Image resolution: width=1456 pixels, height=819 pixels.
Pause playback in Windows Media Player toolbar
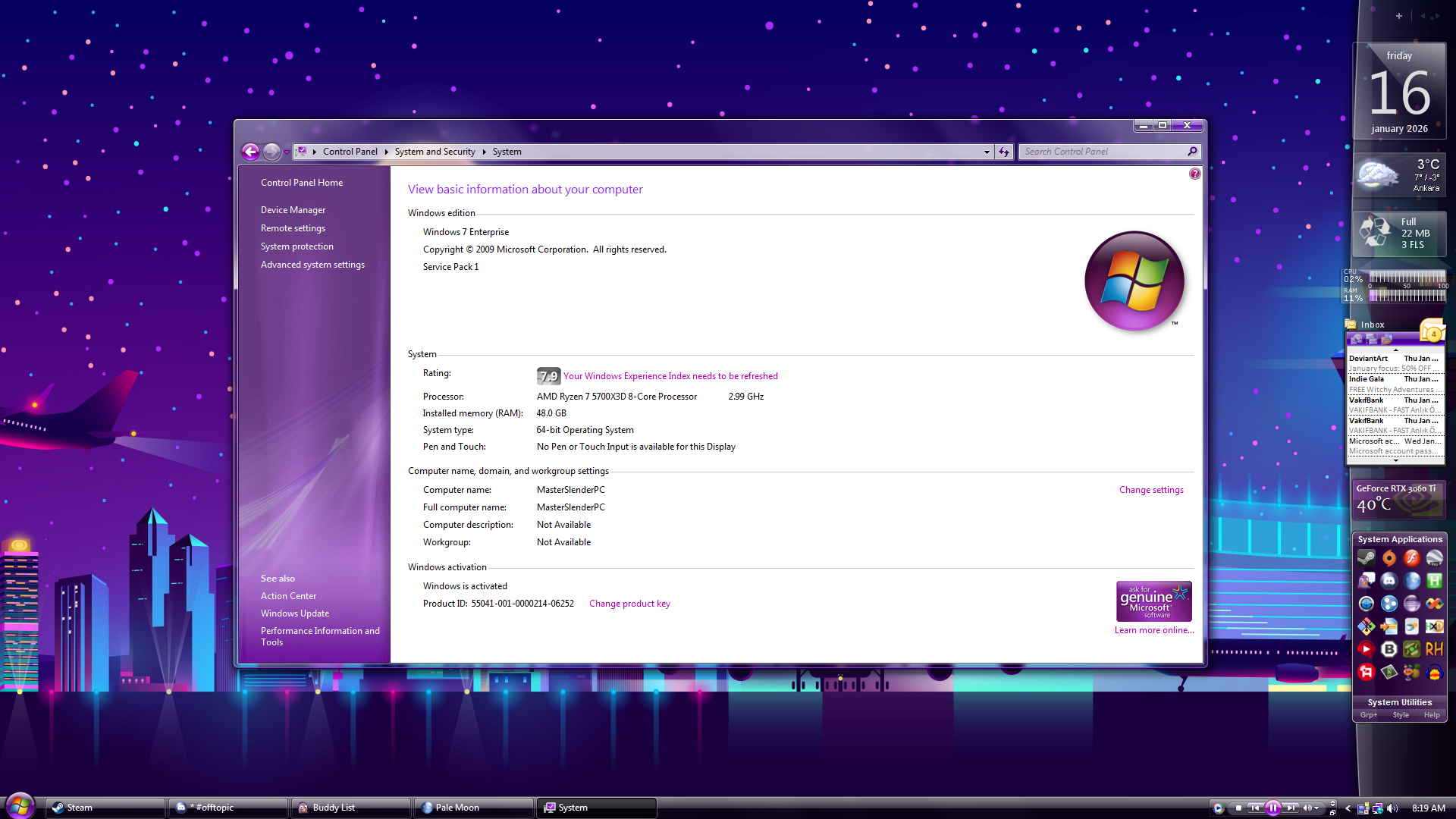click(1273, 808)
